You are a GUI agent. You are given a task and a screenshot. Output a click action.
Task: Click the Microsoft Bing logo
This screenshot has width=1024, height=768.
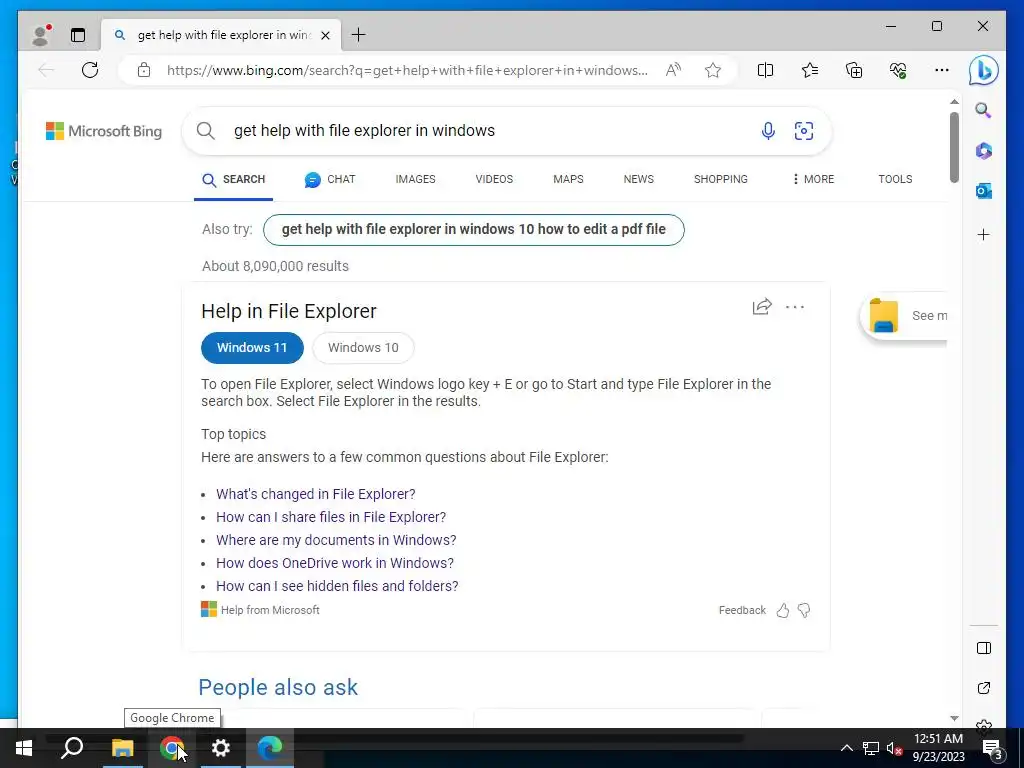104,131
